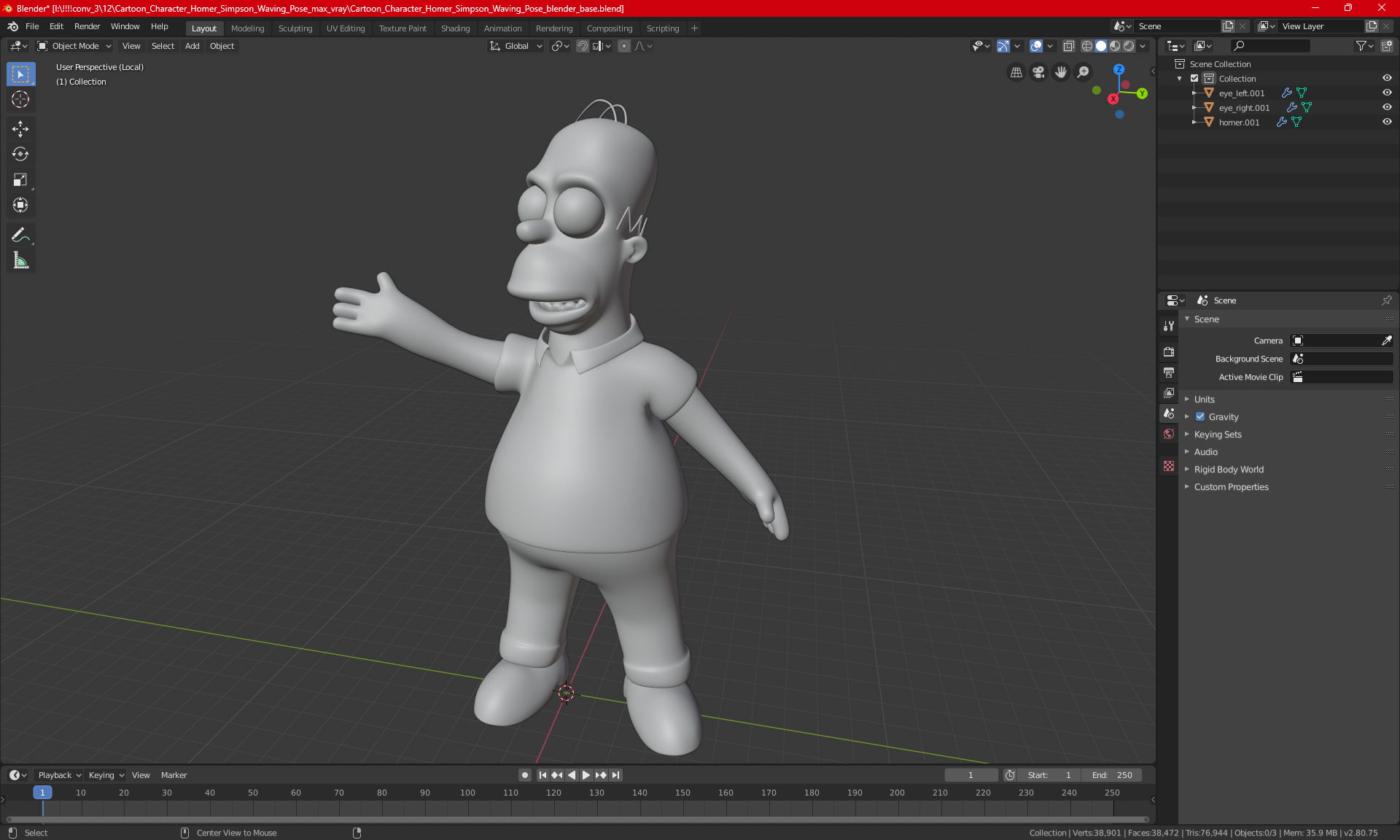The image size is (1400, 840).
Task: Open the Playback dropdown
Action: (58, 775)
